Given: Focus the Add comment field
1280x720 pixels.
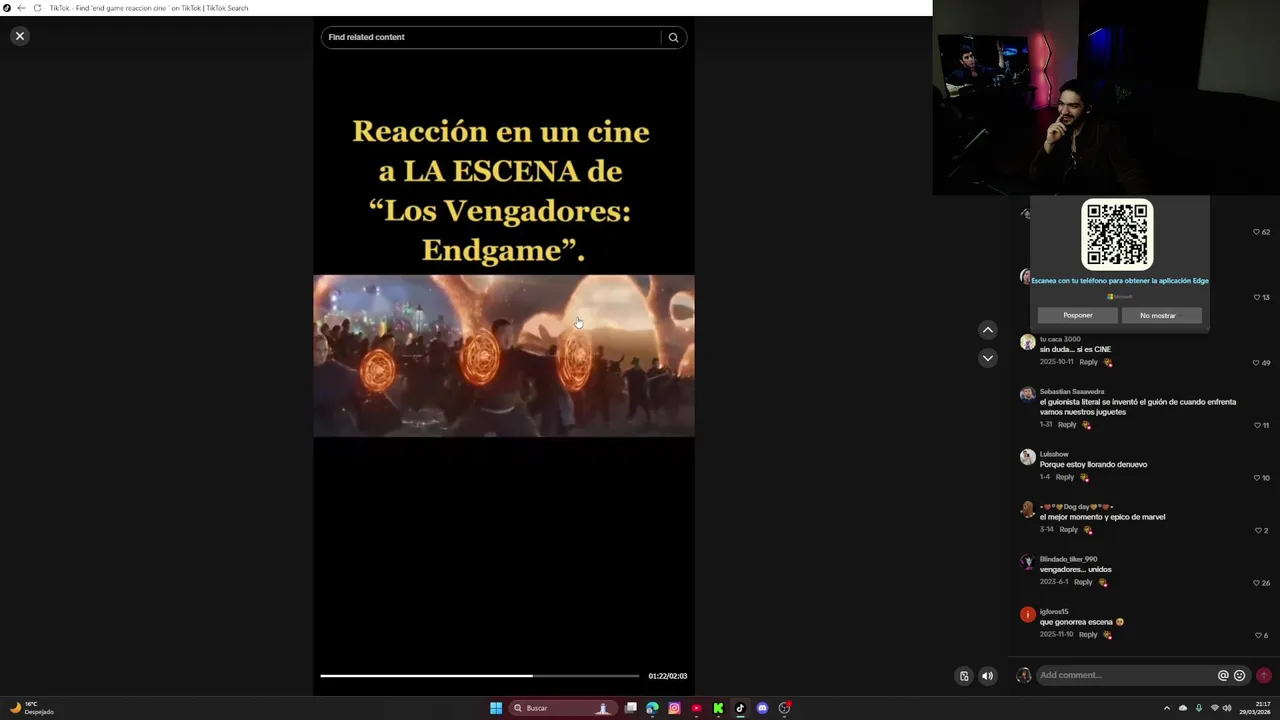Looking at the screenshot, I should (x=1125, y=675).
